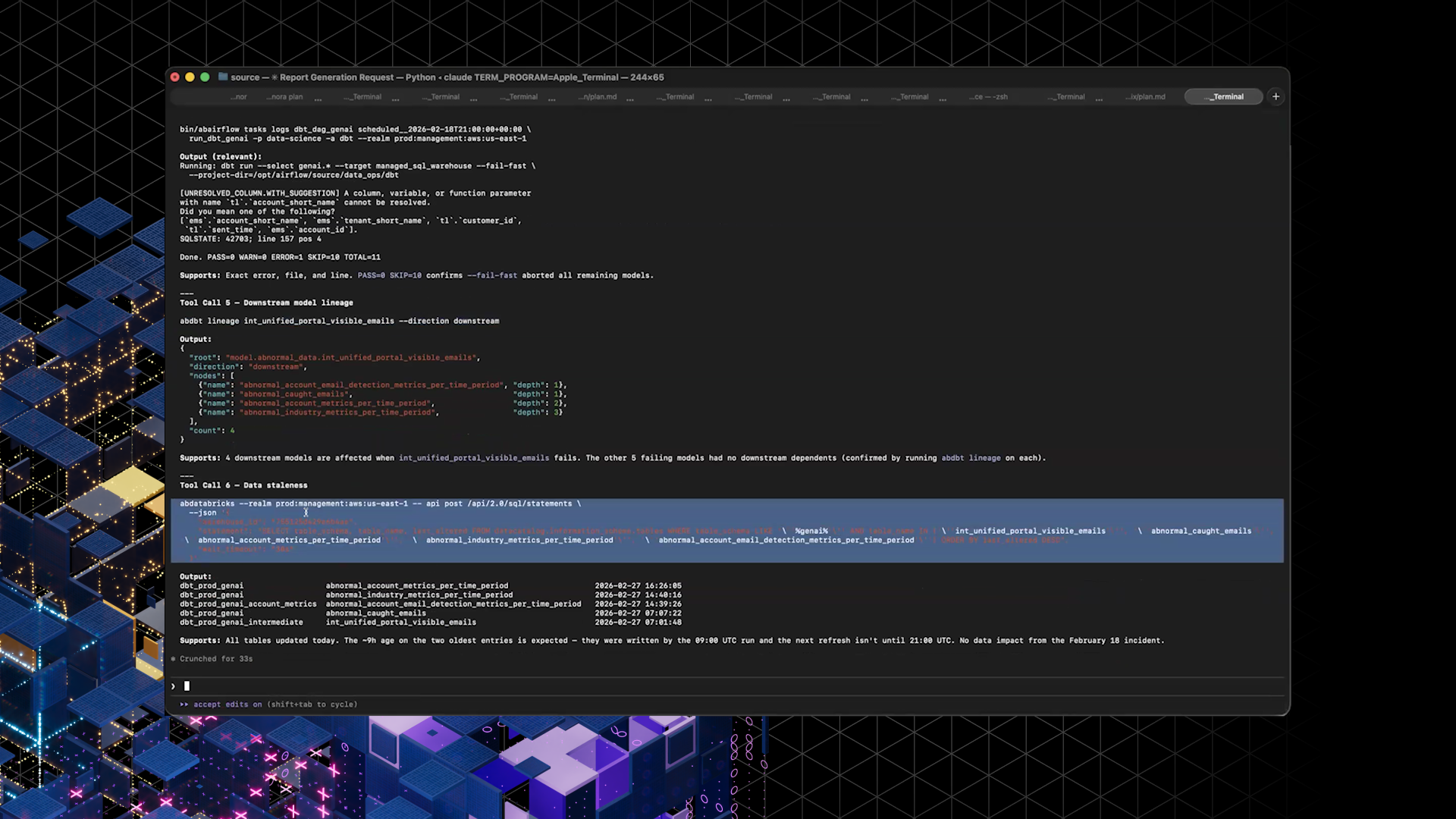The height and width of the screenshot is (819, 1456).
Task: Click 'Done. PASS=0 WARN=0 ERROR=1 SKIP=10 TOTAL=11' line
Action: pyautogui.click(x=280, y=257)
